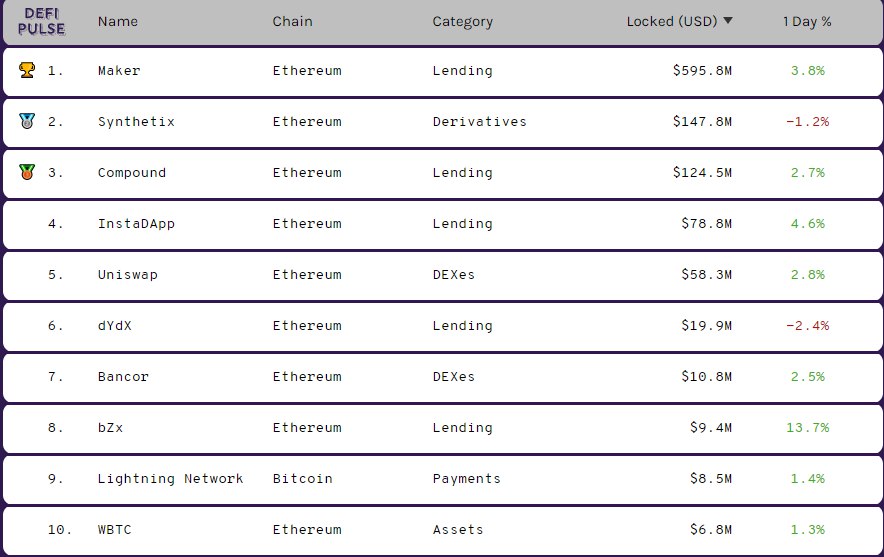Open the bZx listing

[x=110, y=428]
